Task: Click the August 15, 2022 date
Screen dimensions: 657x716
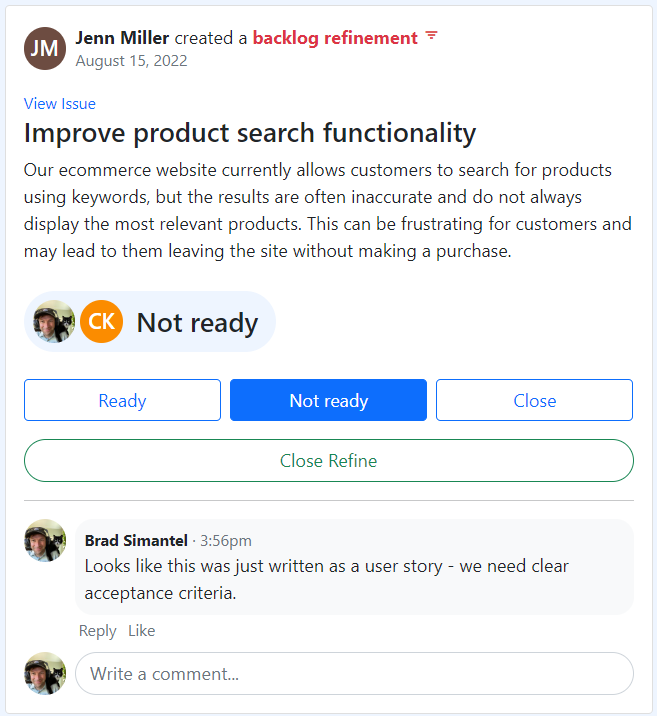Action: (x=131, y=60)
